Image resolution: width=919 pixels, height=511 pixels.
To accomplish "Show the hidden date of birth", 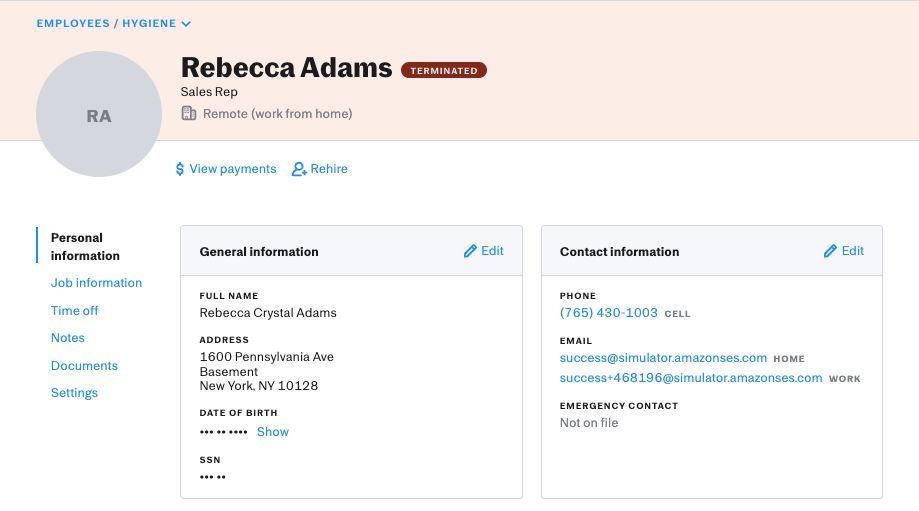I will (273, 432).
